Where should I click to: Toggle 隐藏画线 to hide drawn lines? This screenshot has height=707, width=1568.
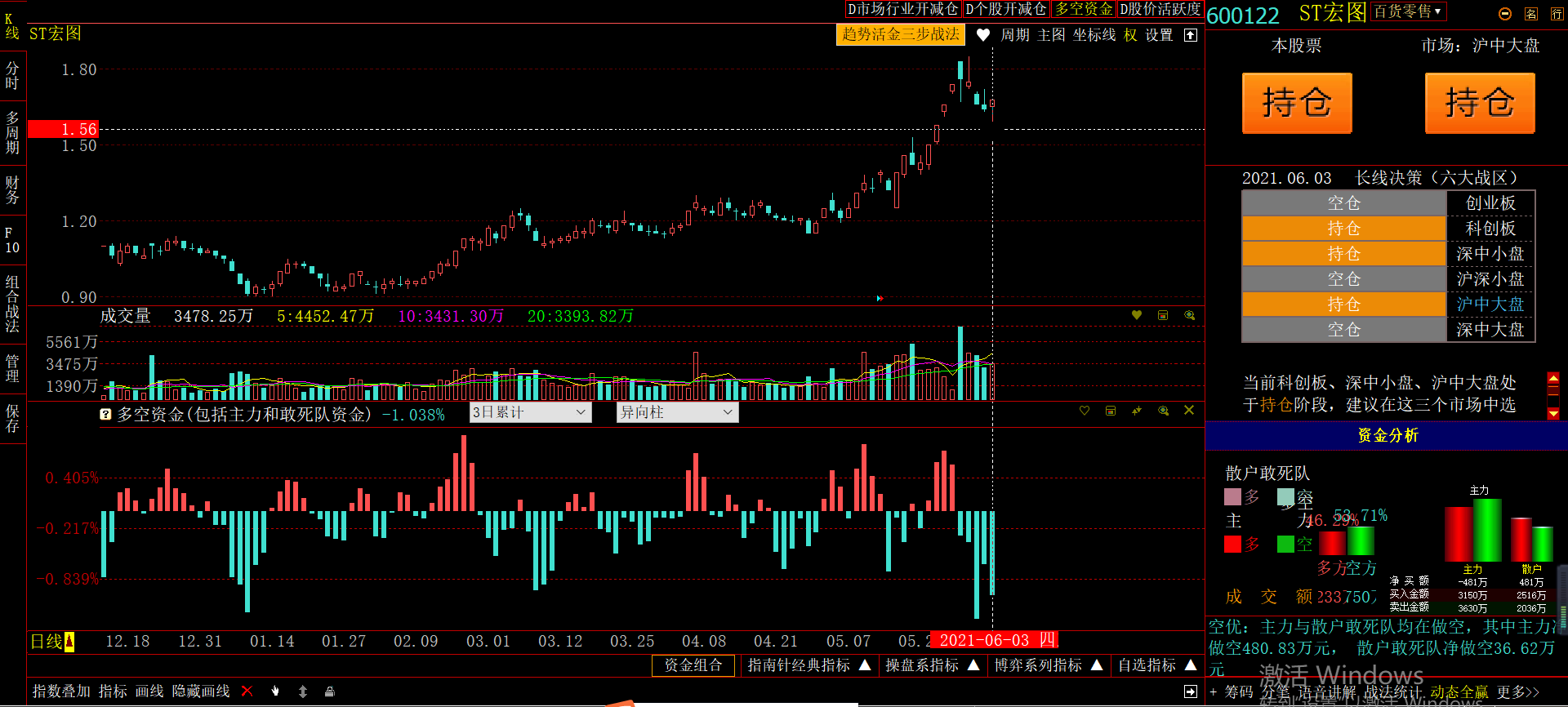201,691
